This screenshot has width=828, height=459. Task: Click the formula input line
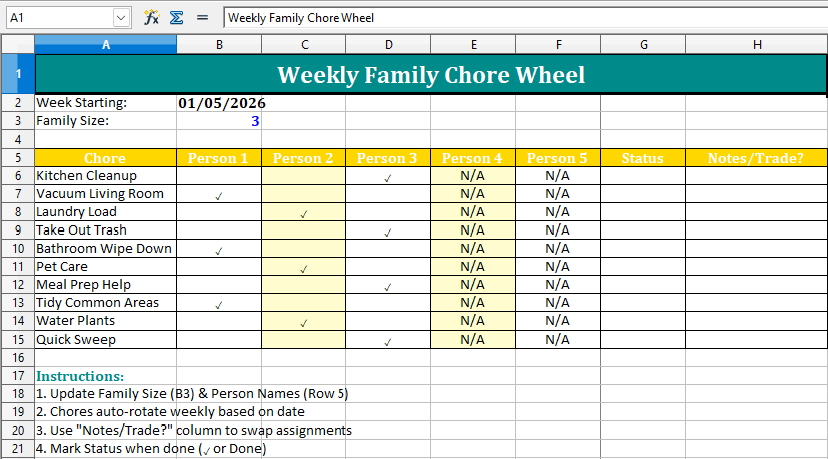pos(520,17)
